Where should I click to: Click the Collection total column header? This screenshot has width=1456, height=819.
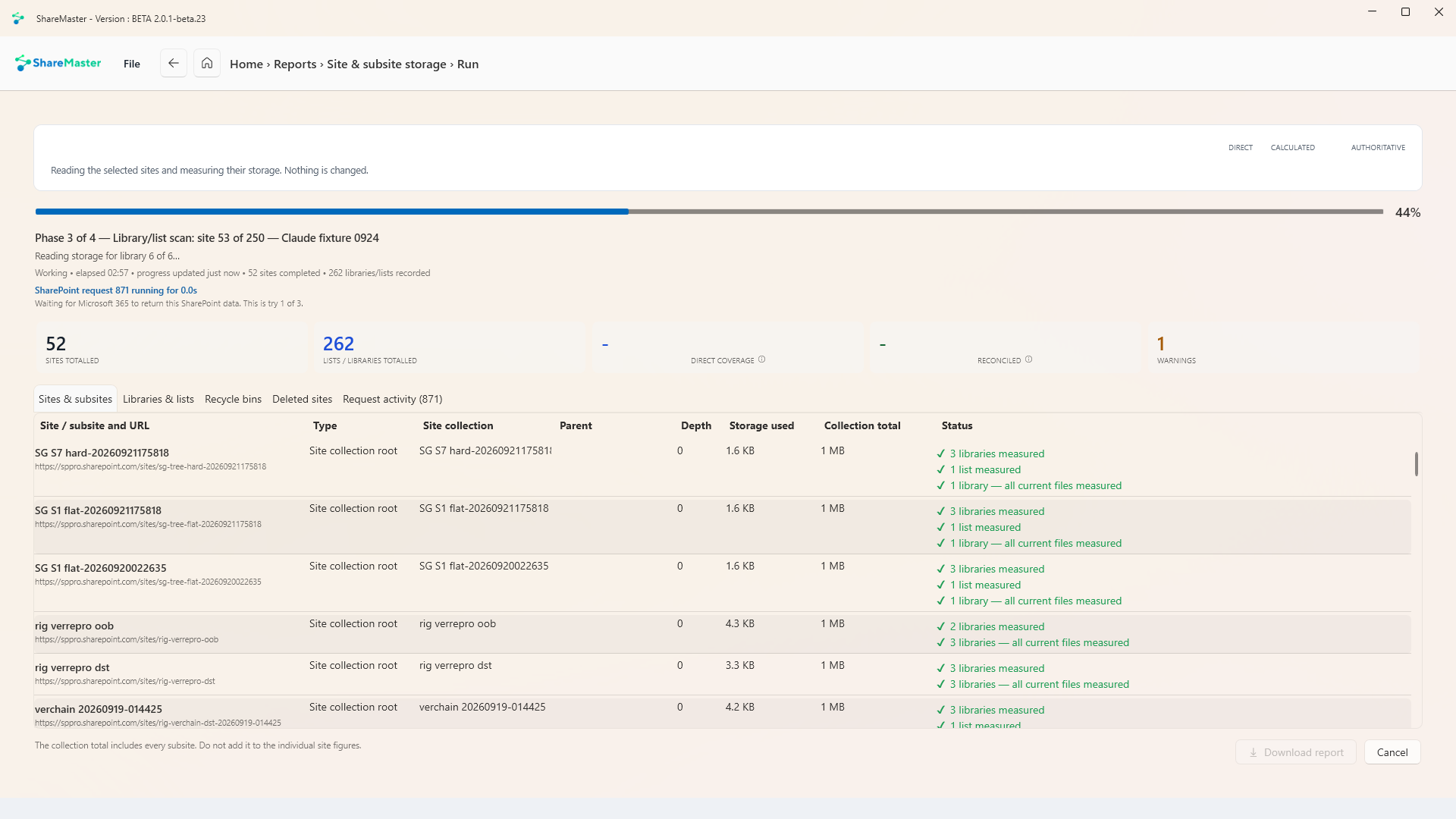[x=862, y=425]
